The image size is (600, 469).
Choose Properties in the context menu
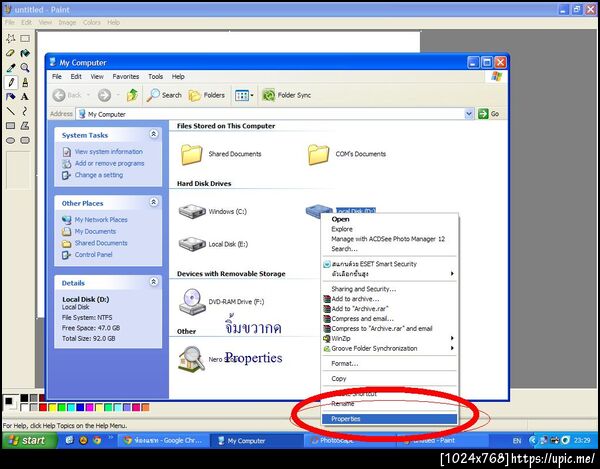(x=389, y=419)
